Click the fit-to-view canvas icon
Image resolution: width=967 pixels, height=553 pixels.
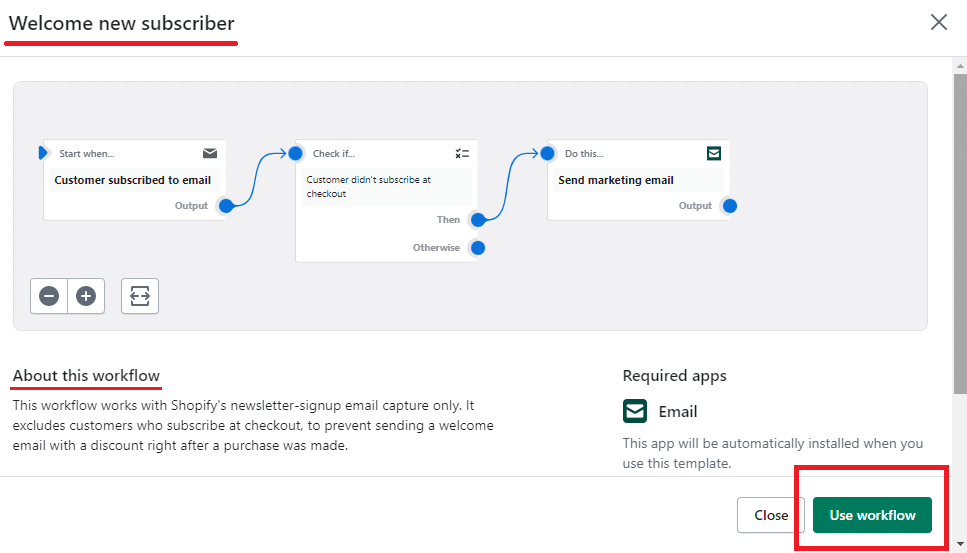pyautogui.click(x=140, y=296)
